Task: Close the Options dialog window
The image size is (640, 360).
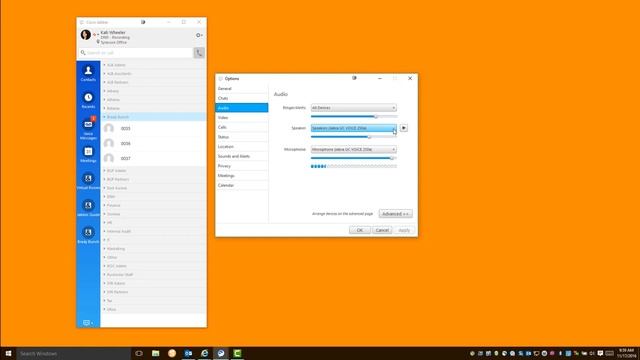Action: pos(410,78)
